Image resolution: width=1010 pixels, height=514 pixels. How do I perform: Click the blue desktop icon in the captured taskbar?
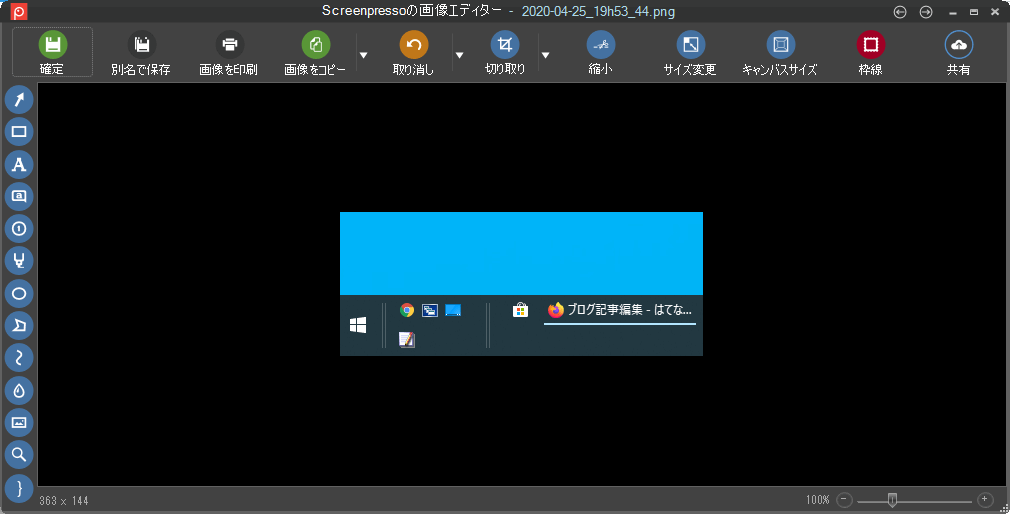(453, 310)
